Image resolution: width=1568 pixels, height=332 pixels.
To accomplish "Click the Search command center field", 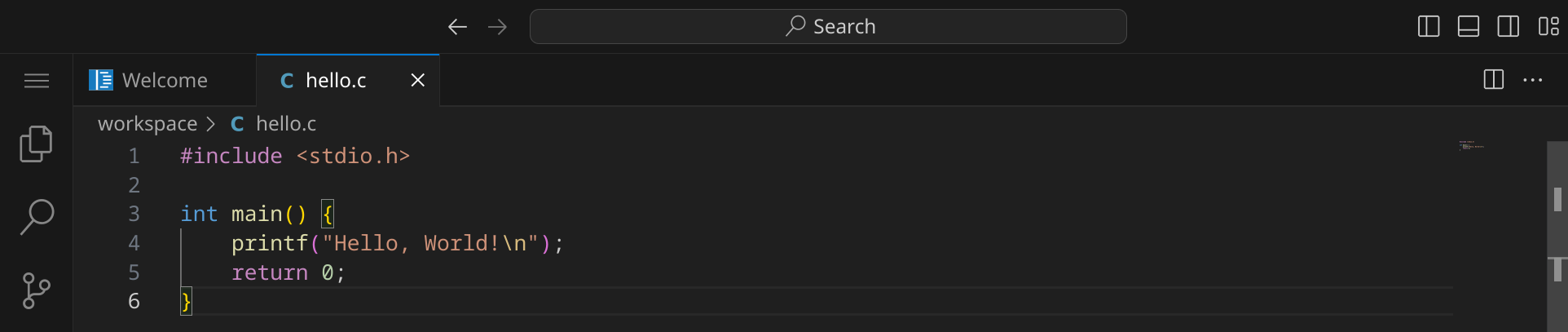I will click(828, 27).
